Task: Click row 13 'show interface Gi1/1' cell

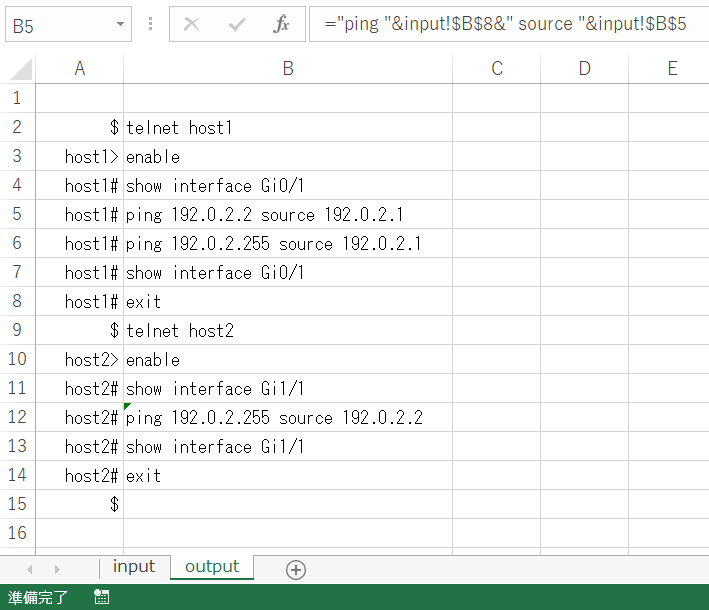Action: [x=288, y=446]
